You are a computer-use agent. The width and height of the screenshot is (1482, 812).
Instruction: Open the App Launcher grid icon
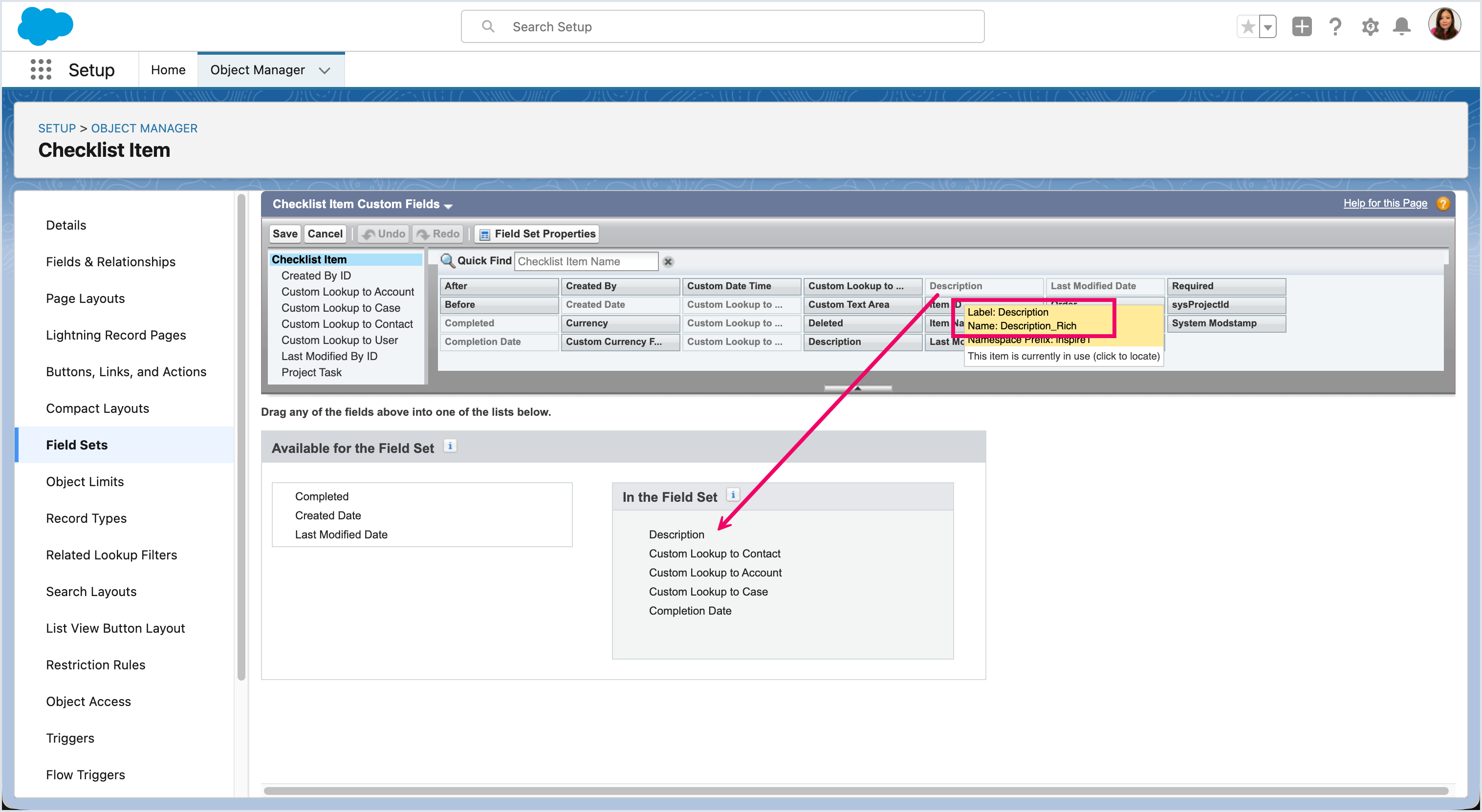click(41, 69)
